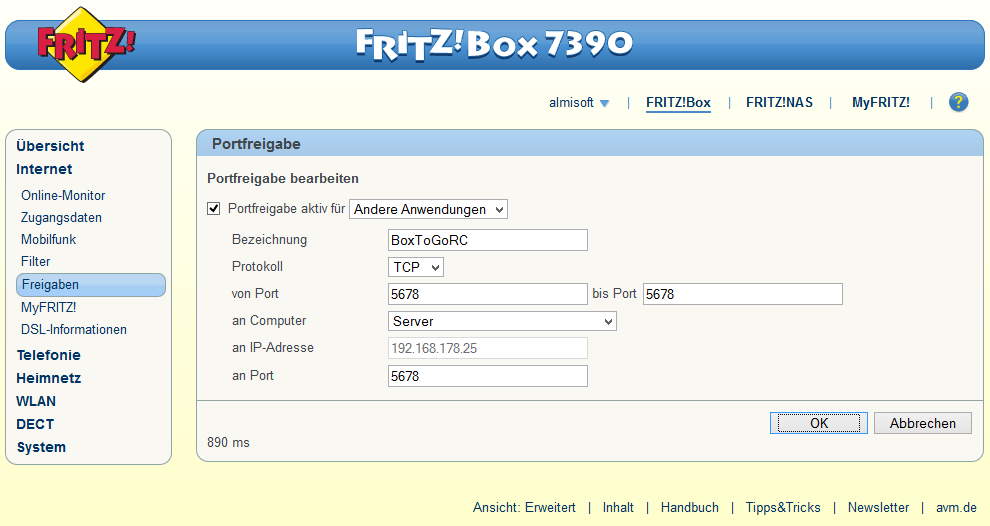Click the bis Port input field
The height and width of the screenshot is (526, 990).
coord(742,294)
